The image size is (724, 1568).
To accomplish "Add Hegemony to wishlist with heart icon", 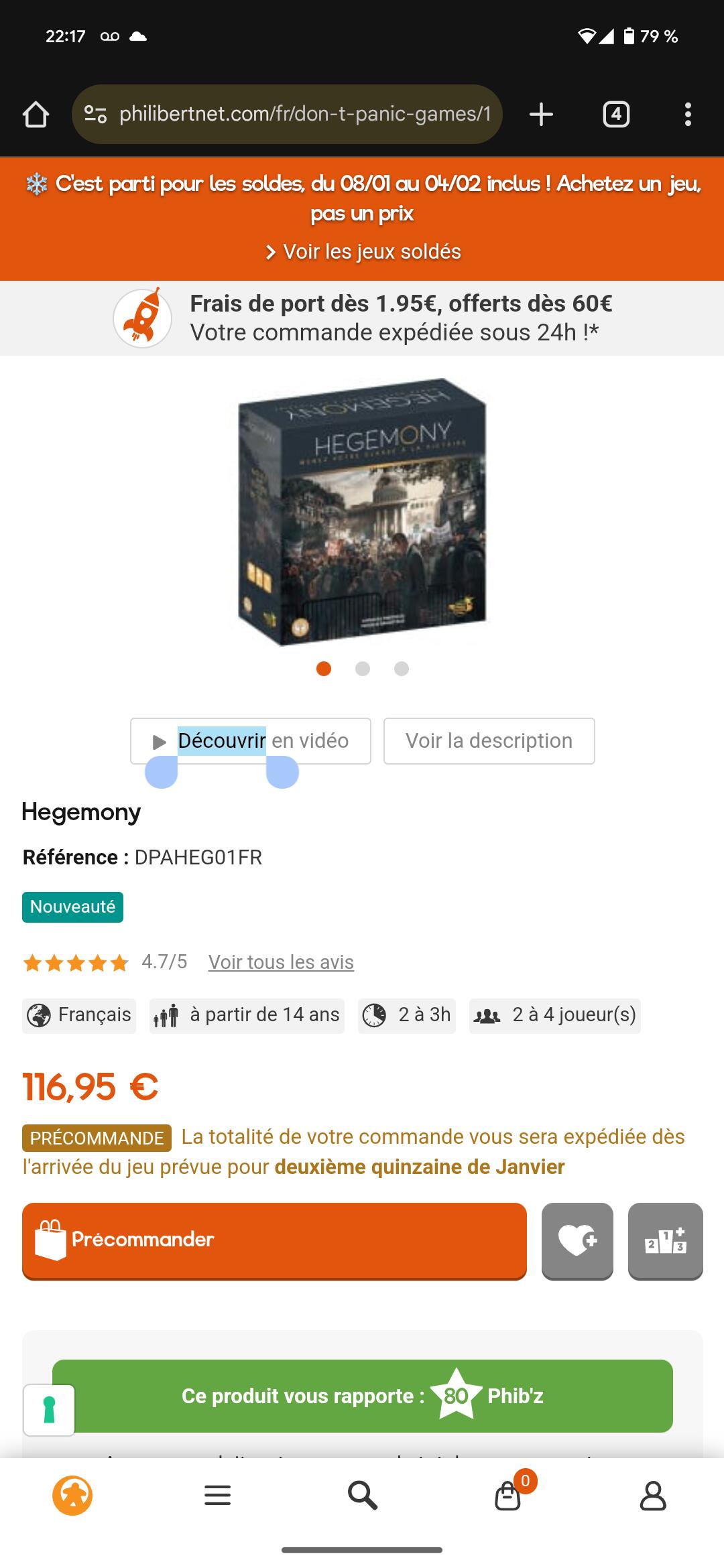I will click(577, 1240).
